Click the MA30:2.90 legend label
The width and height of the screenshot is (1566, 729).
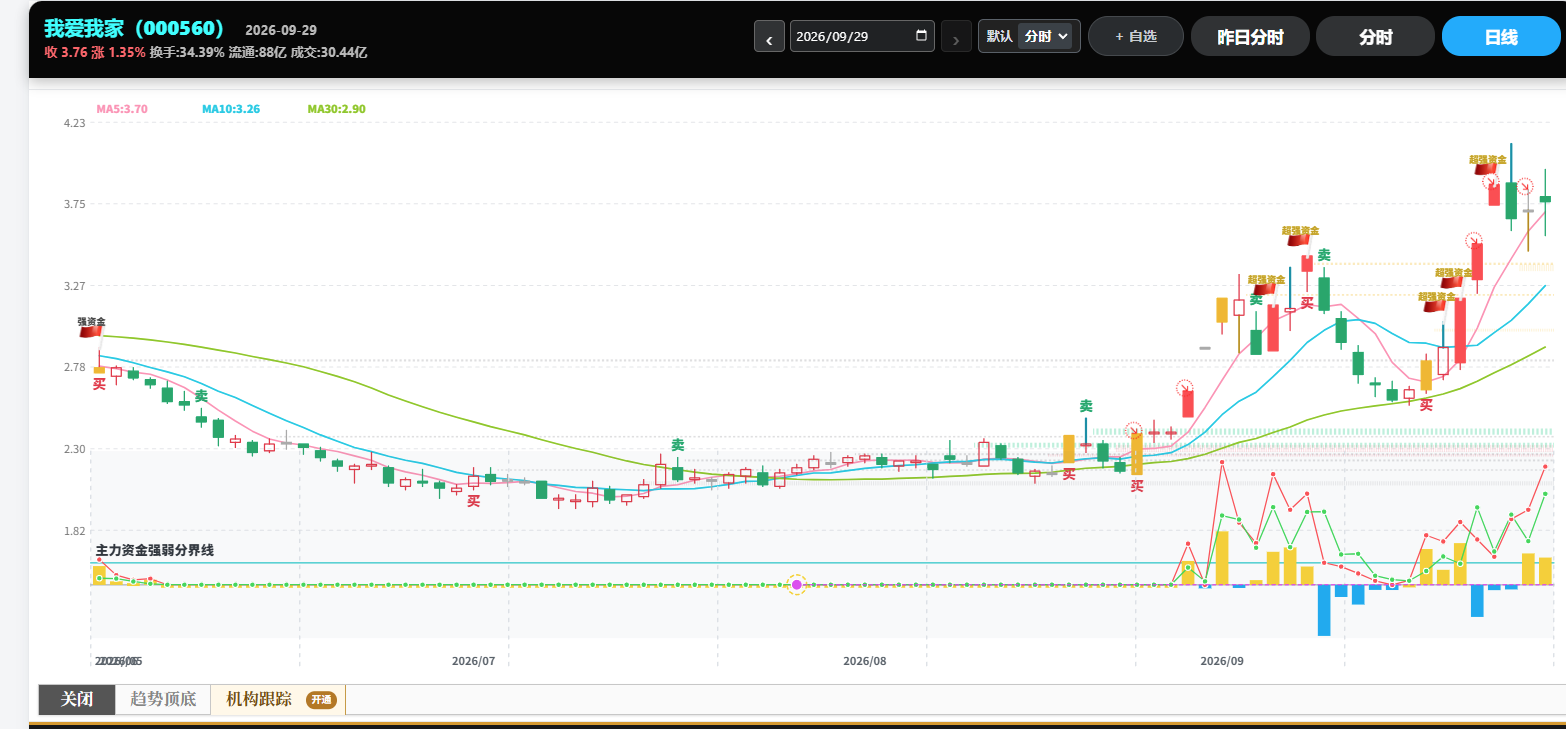[336, 109]
